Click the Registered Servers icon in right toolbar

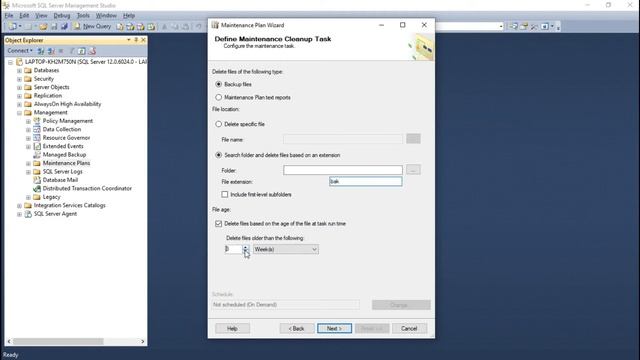pos(513,27)
